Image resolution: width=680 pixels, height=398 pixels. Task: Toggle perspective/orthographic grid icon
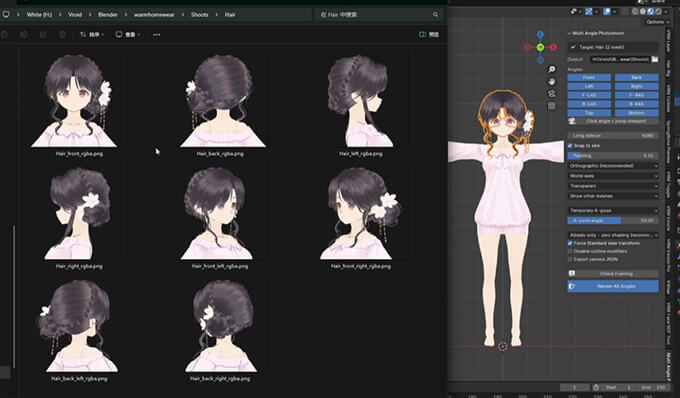click(x=552, y=106)
